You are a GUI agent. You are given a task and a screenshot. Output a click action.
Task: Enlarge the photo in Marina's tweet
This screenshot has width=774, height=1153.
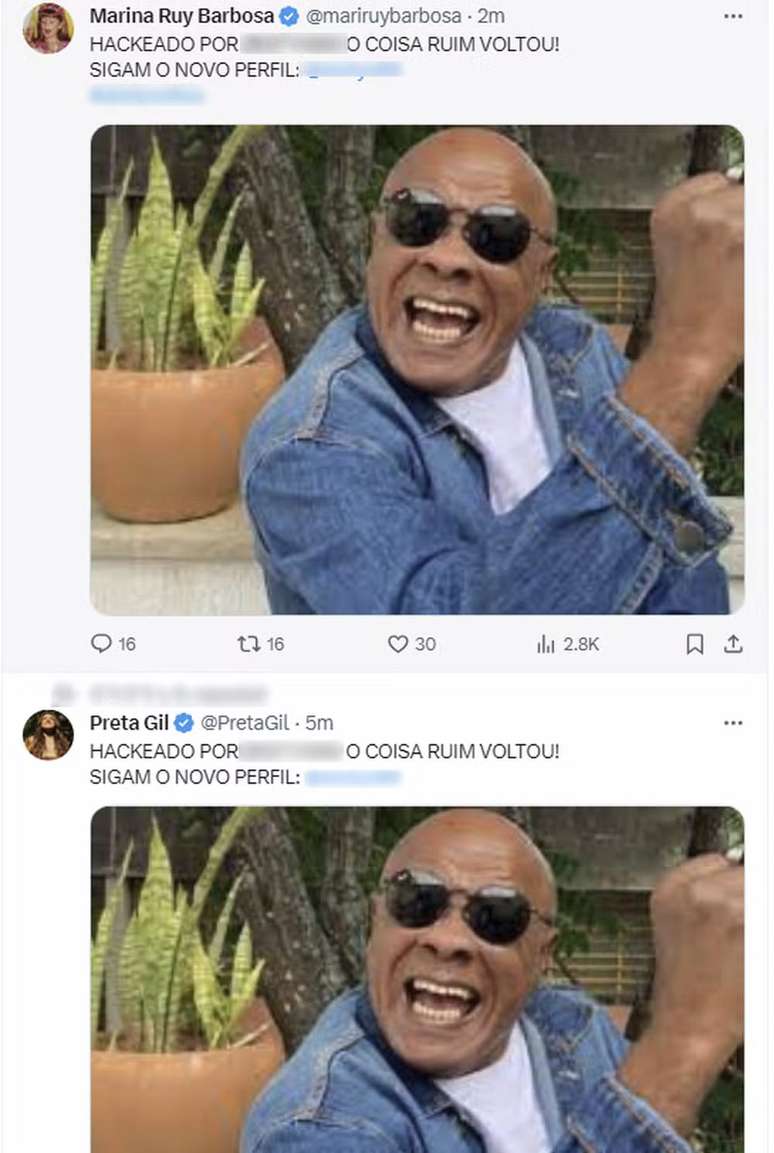pos(417,369)
